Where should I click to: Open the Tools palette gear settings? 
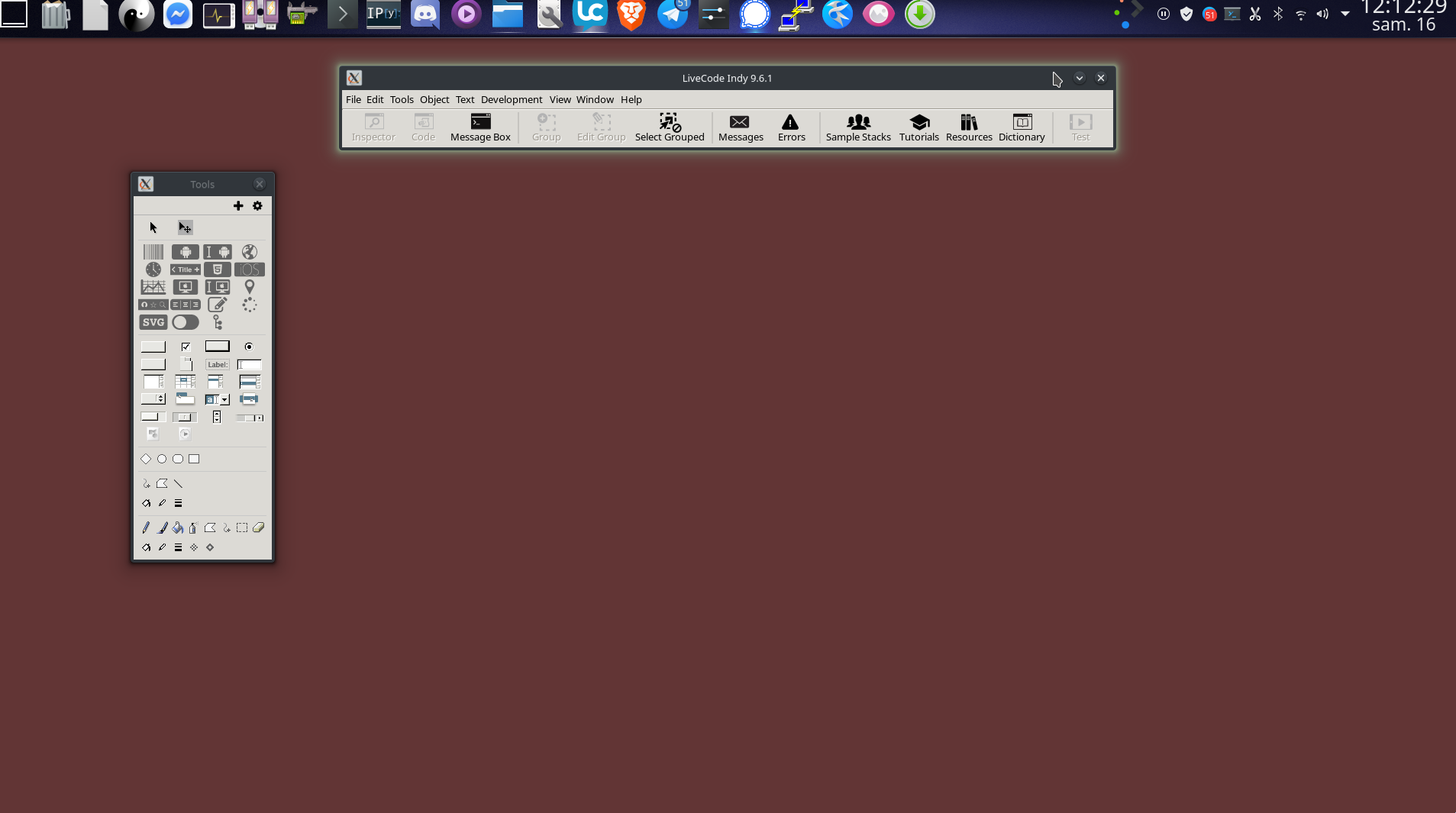[x=257, y=206]
